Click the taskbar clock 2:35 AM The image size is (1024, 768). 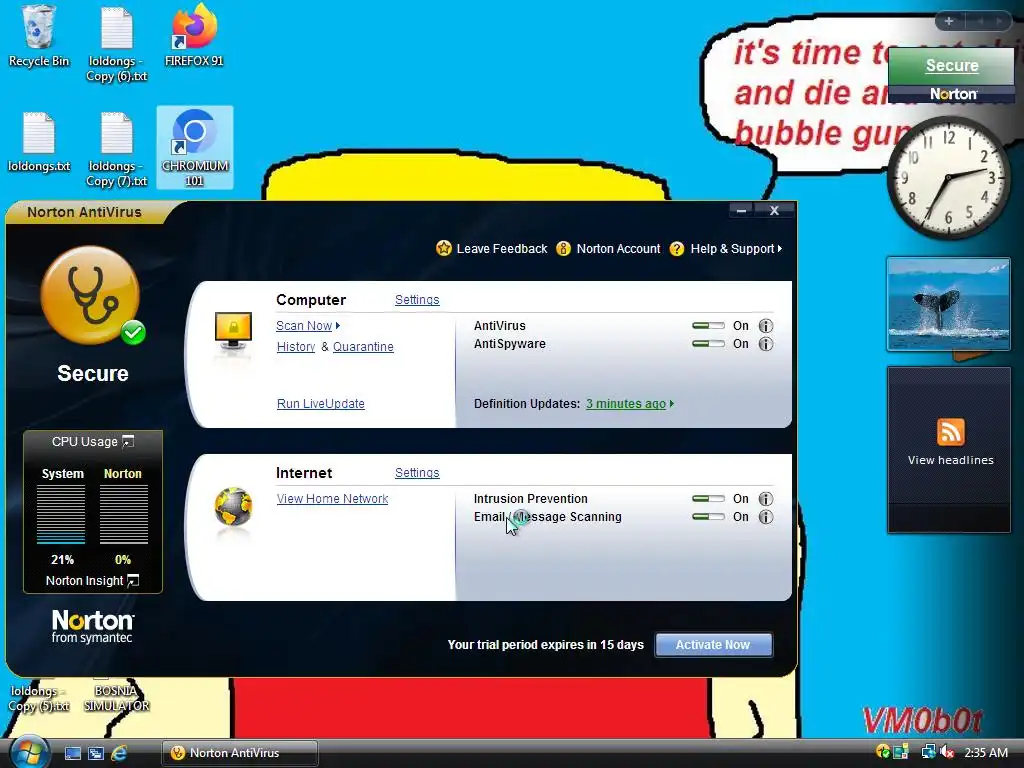coord(985,752)
